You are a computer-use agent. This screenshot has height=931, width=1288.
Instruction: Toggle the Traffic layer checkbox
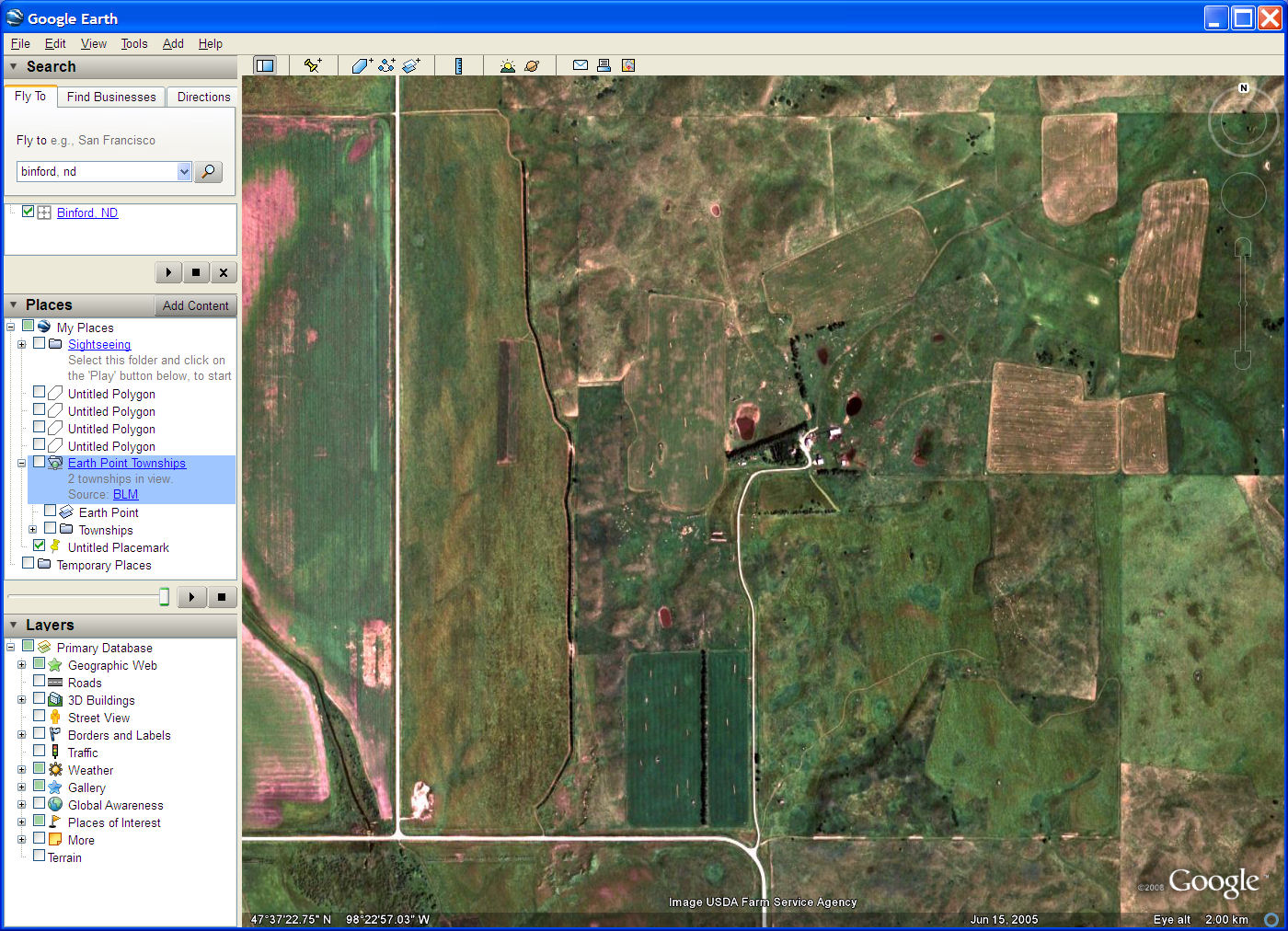tap(39, 751)
